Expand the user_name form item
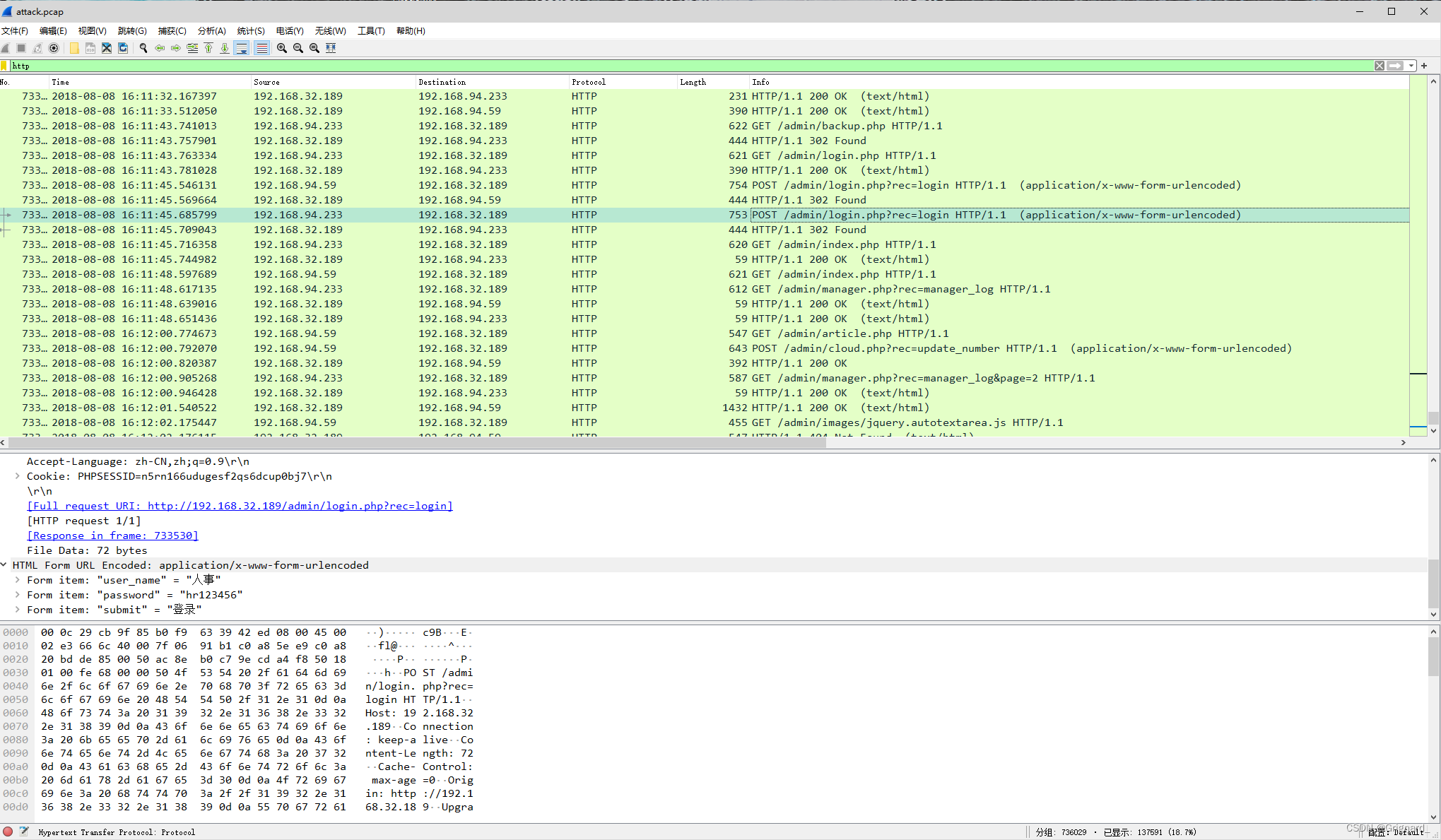1441x840 pixels. (x=18, y=580)
